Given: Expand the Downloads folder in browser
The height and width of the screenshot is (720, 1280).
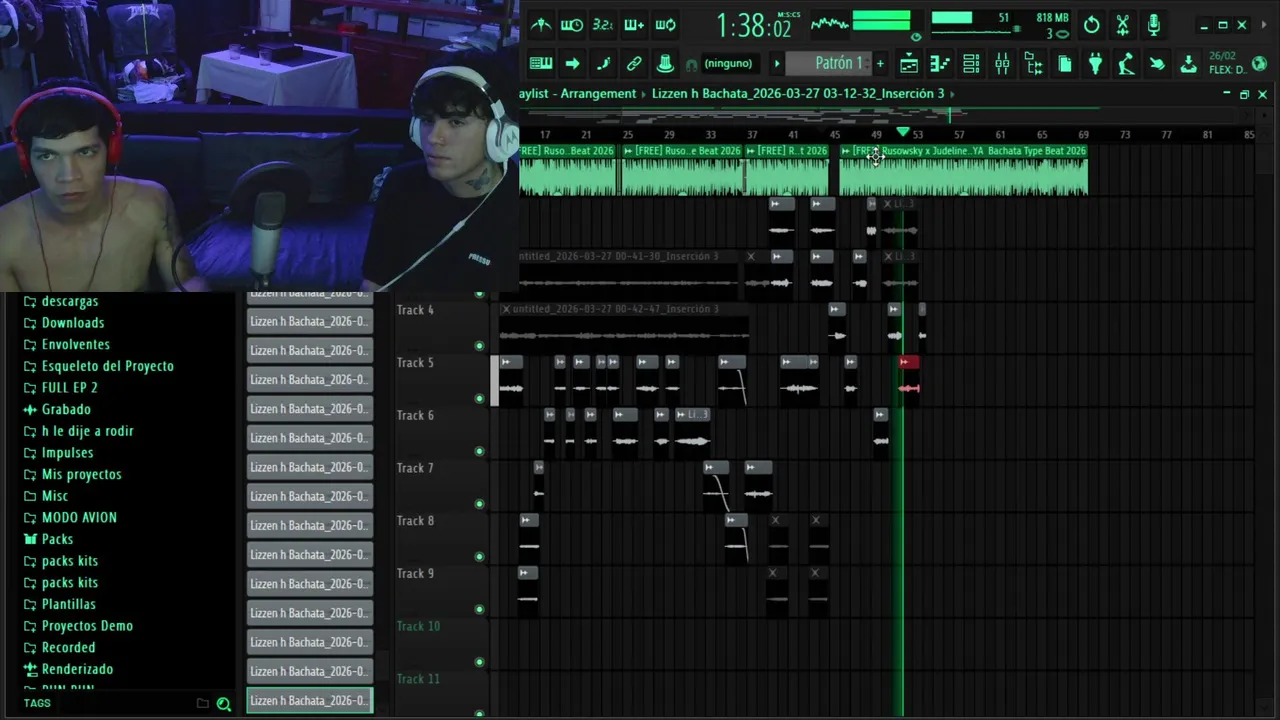Looking at the screenshot, I should pos(63,323).
